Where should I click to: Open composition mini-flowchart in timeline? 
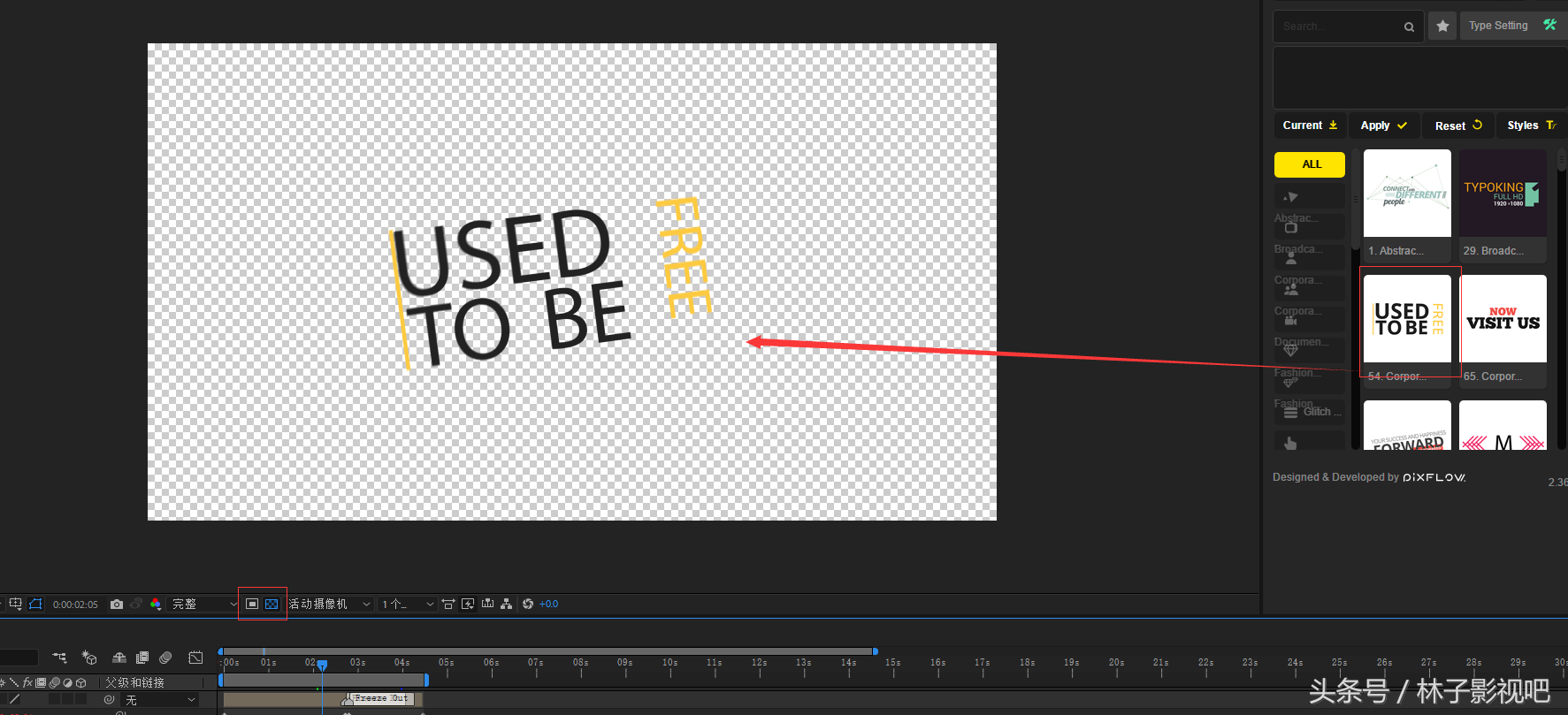pos(59,658)
